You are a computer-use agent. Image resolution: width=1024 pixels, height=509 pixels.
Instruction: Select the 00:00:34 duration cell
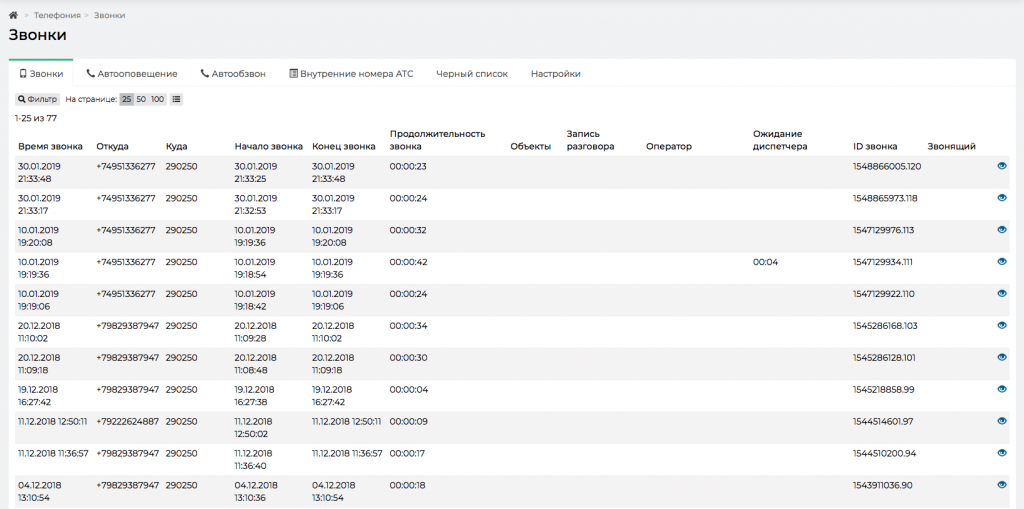408,325
